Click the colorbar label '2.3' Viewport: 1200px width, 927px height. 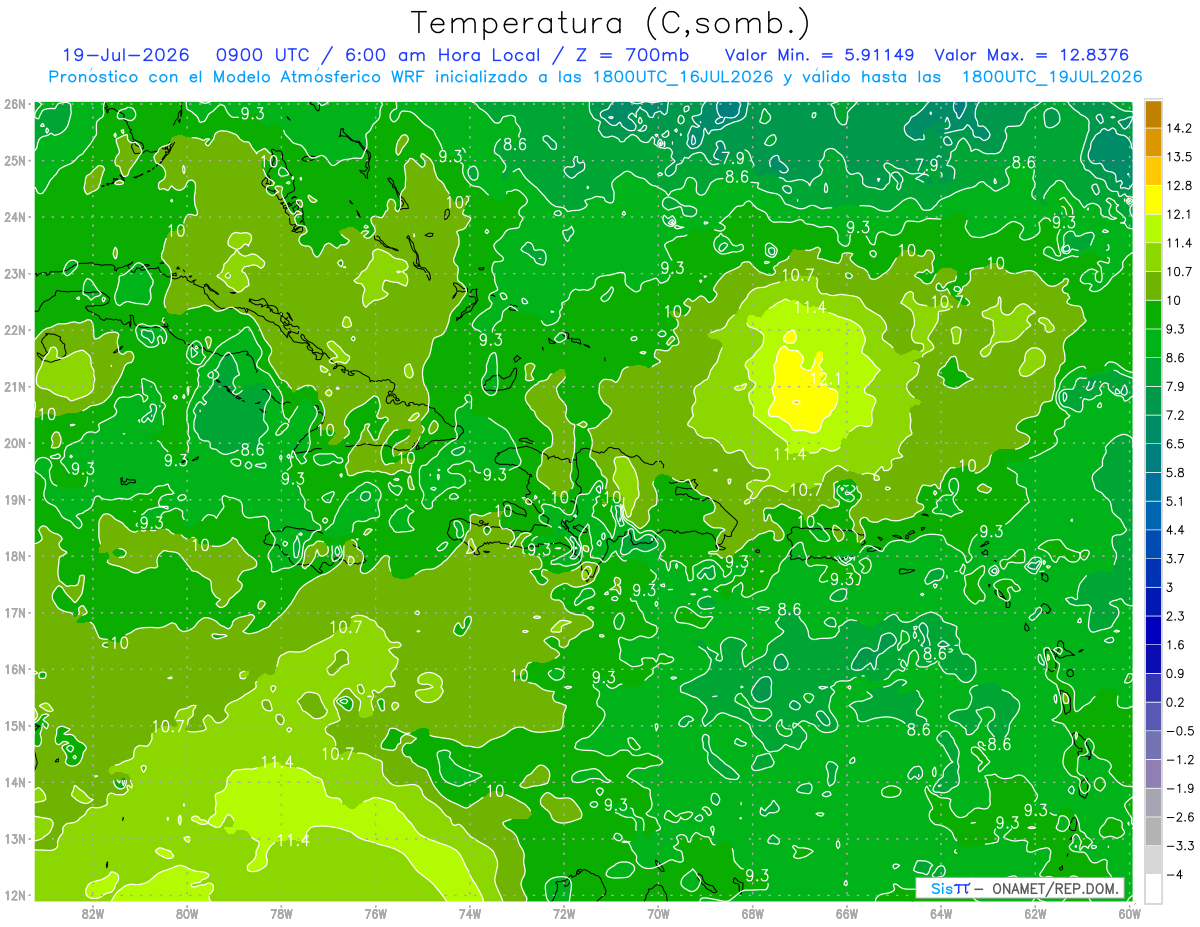pos(1175,615)
